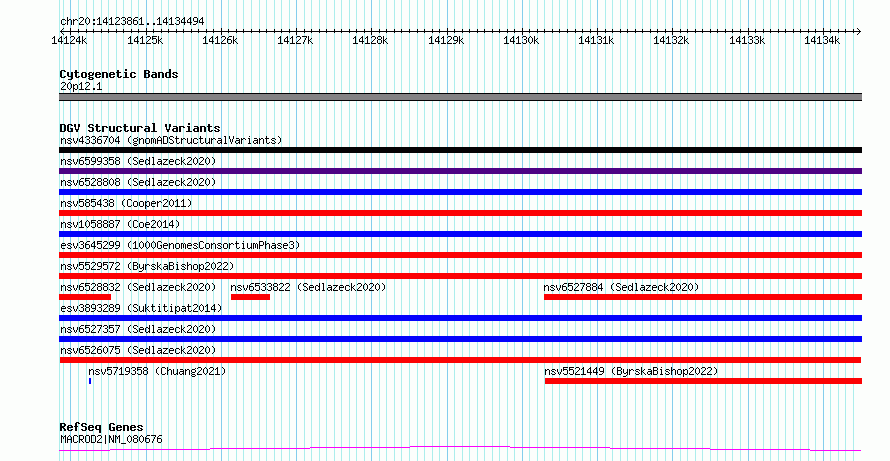Open nsv6526075 (Sedlazeck2020) variant label
890x461 pixels.
click(x=138, y=350)
